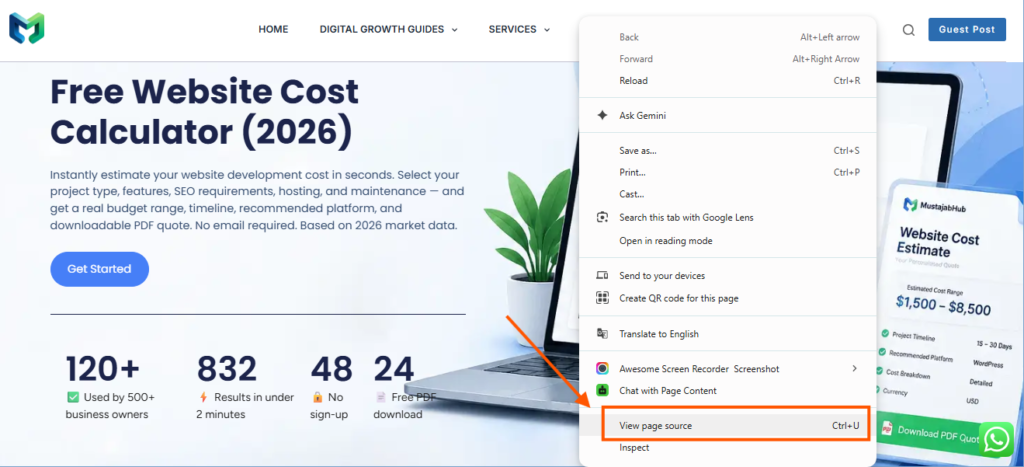Click the QR code icon
Viewport: 1024px width, 467px height.
(602, 298)
